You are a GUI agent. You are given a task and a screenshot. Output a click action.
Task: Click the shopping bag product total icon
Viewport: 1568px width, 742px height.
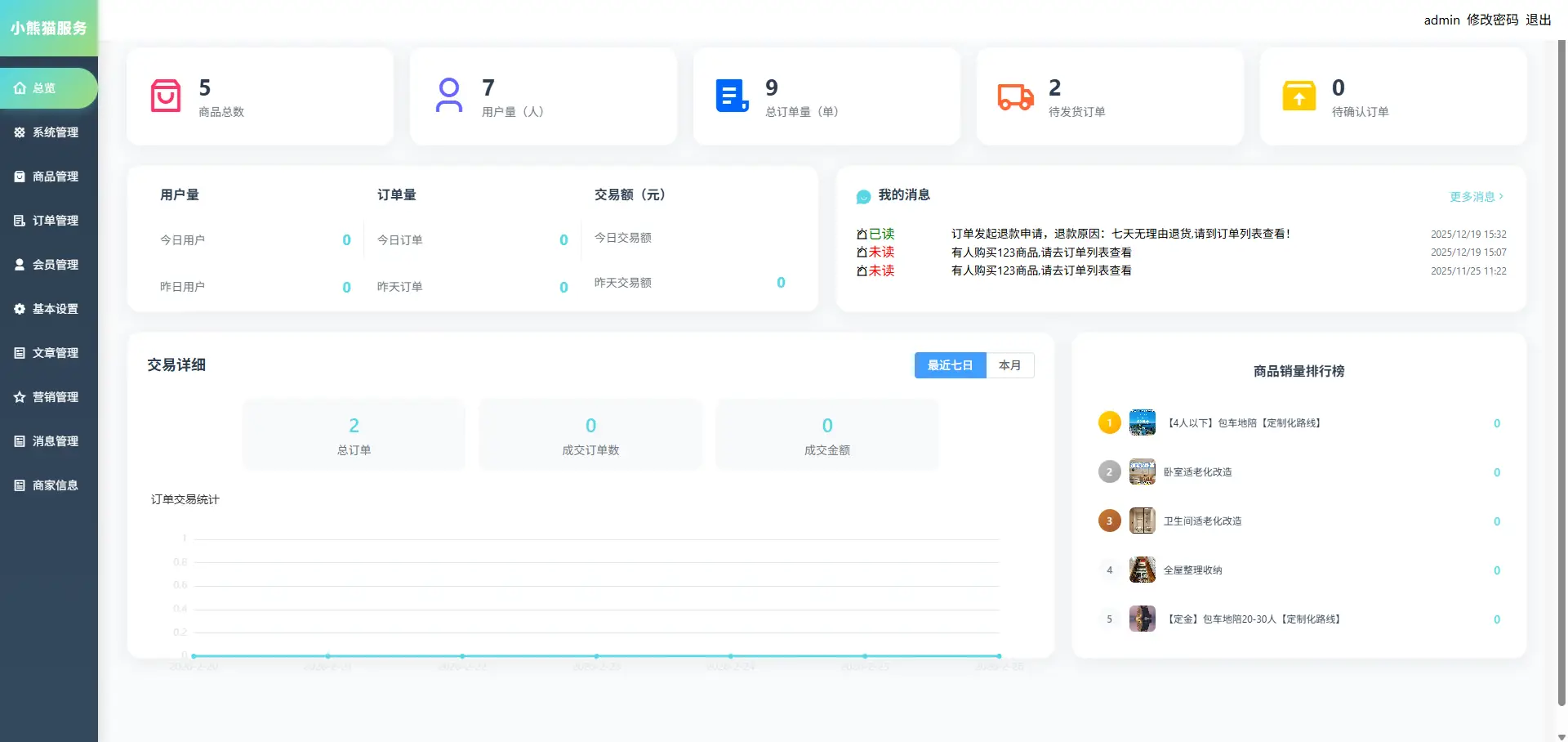[x=166, y=96]
